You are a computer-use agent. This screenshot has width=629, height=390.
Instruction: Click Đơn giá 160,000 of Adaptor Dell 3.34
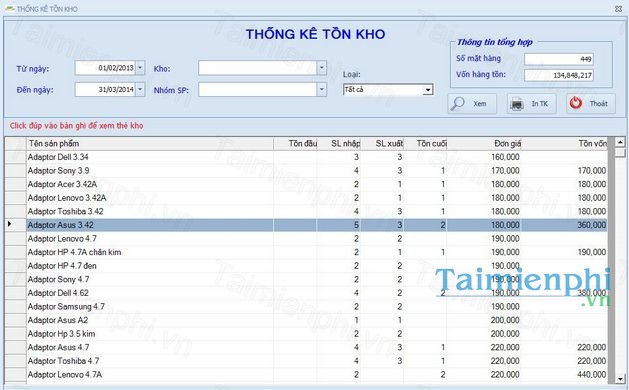tap(505, 157)
